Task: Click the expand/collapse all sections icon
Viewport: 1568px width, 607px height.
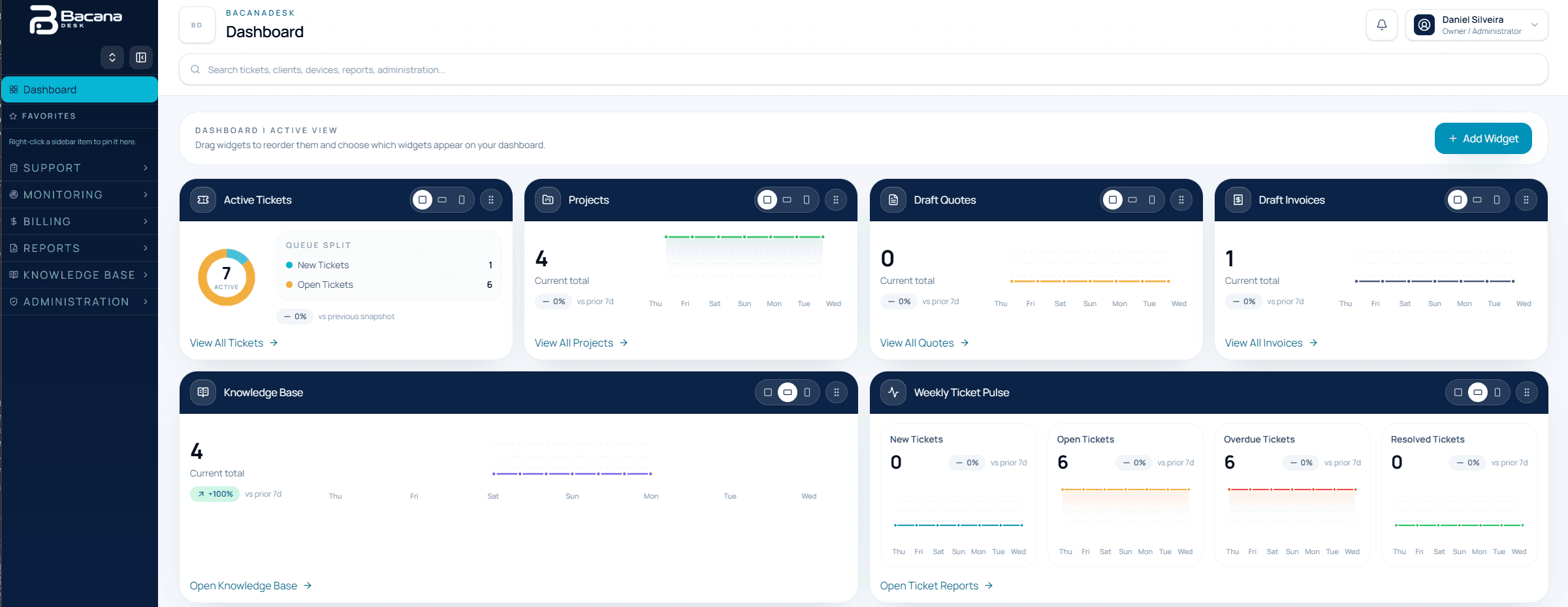Action: pos(112,57)
